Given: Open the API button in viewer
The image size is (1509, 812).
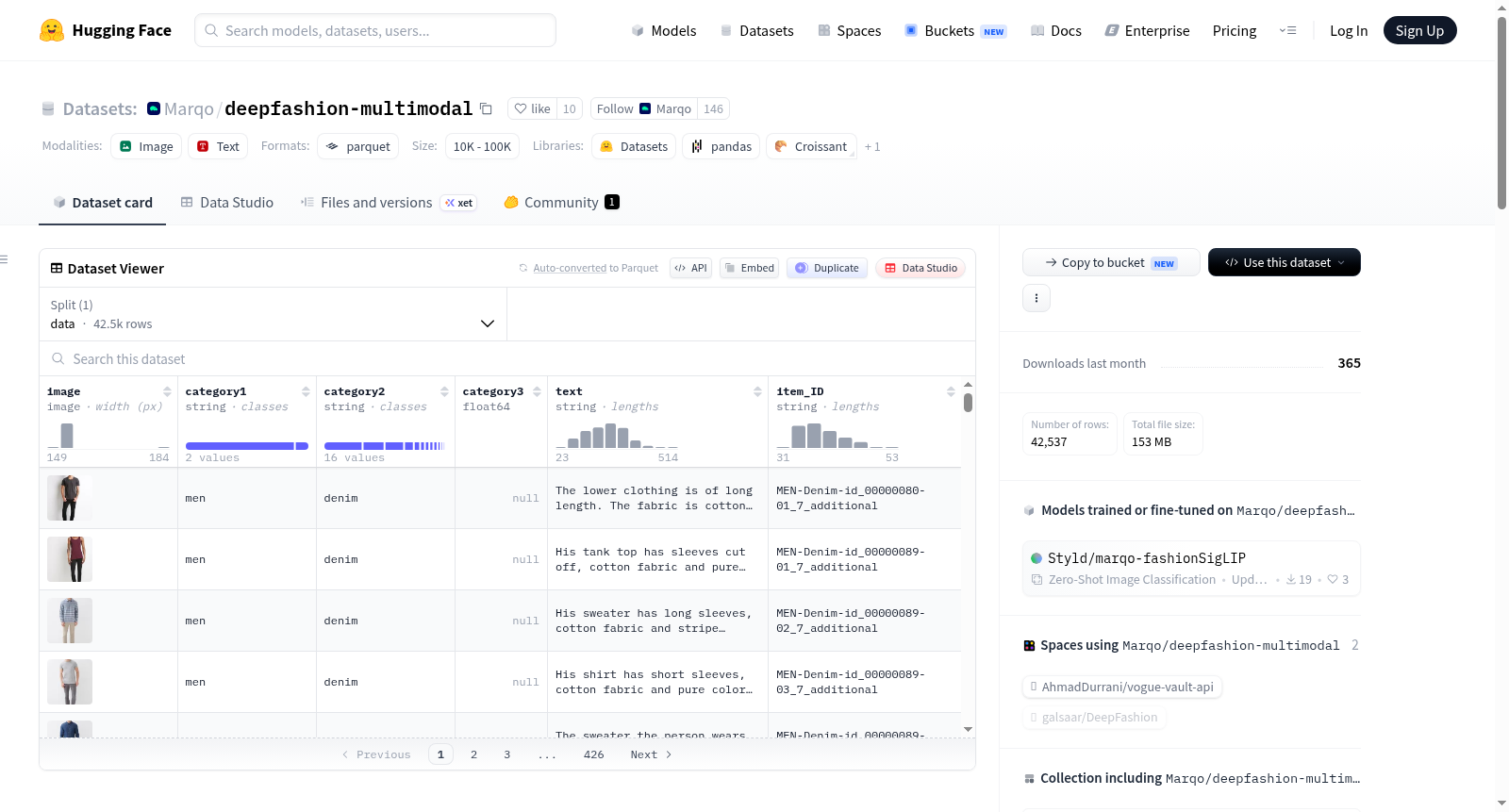Looking at the screenshot, I should [690, 268].
